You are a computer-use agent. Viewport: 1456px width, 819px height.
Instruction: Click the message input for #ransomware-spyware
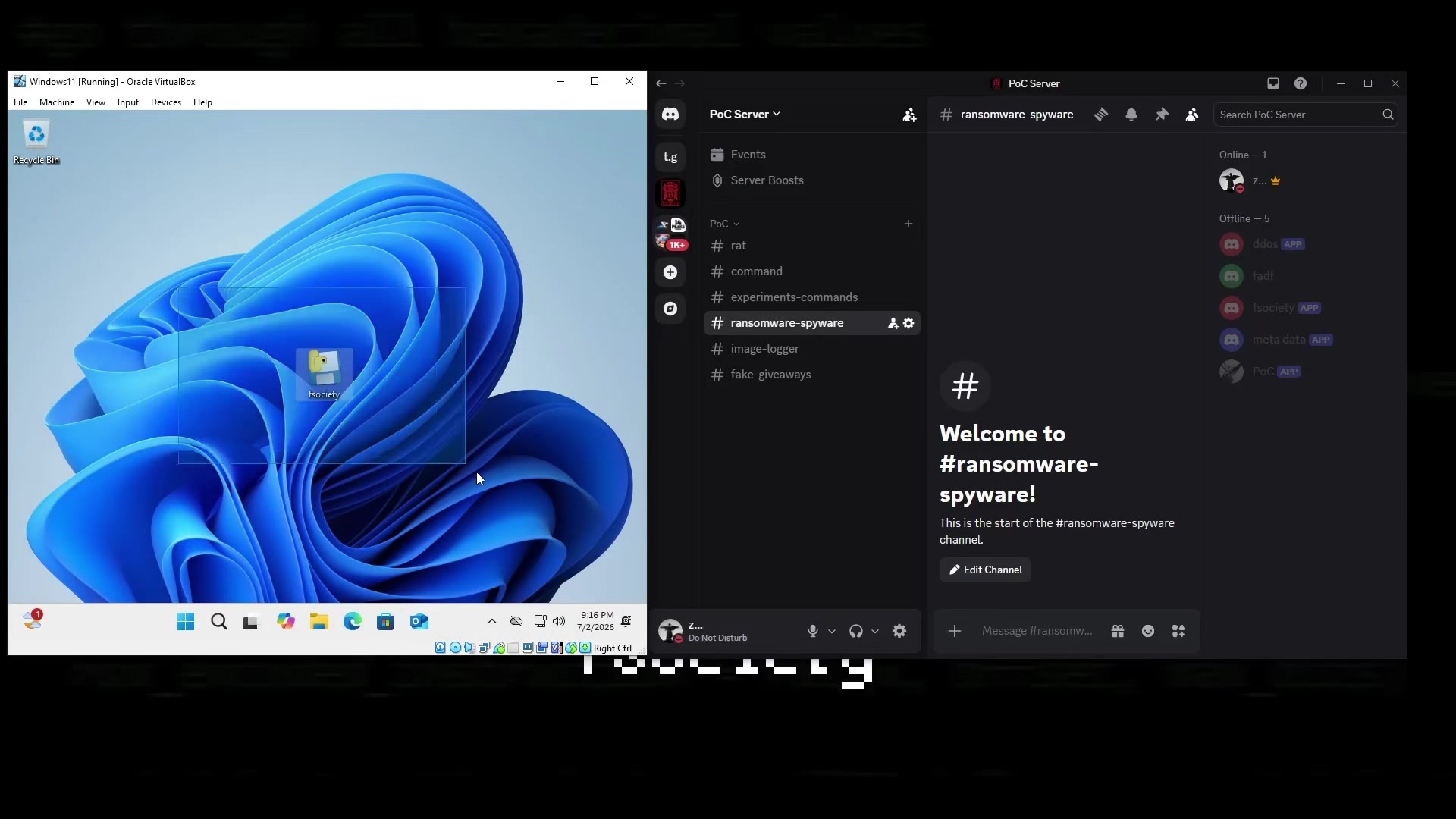point(1037,631)
